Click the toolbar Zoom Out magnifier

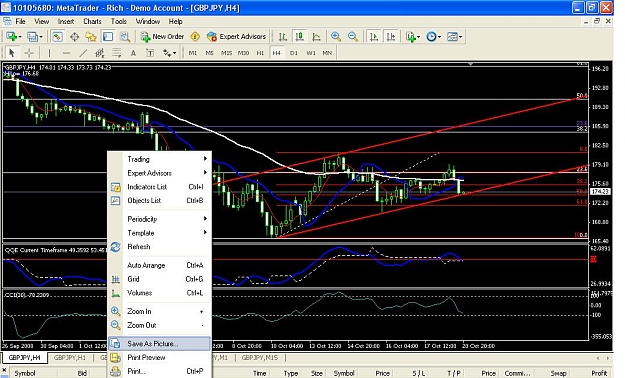(x=353, y=37)
